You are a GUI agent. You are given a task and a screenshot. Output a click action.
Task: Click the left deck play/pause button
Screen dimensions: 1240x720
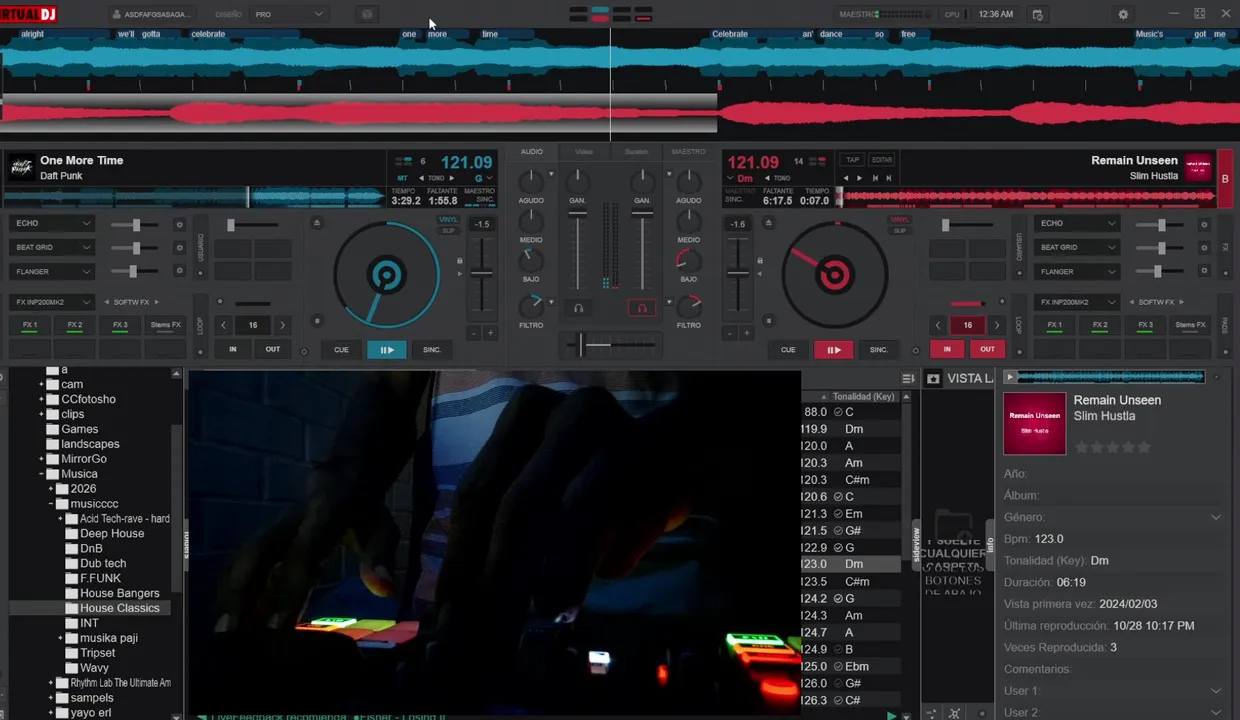(386, 350)
